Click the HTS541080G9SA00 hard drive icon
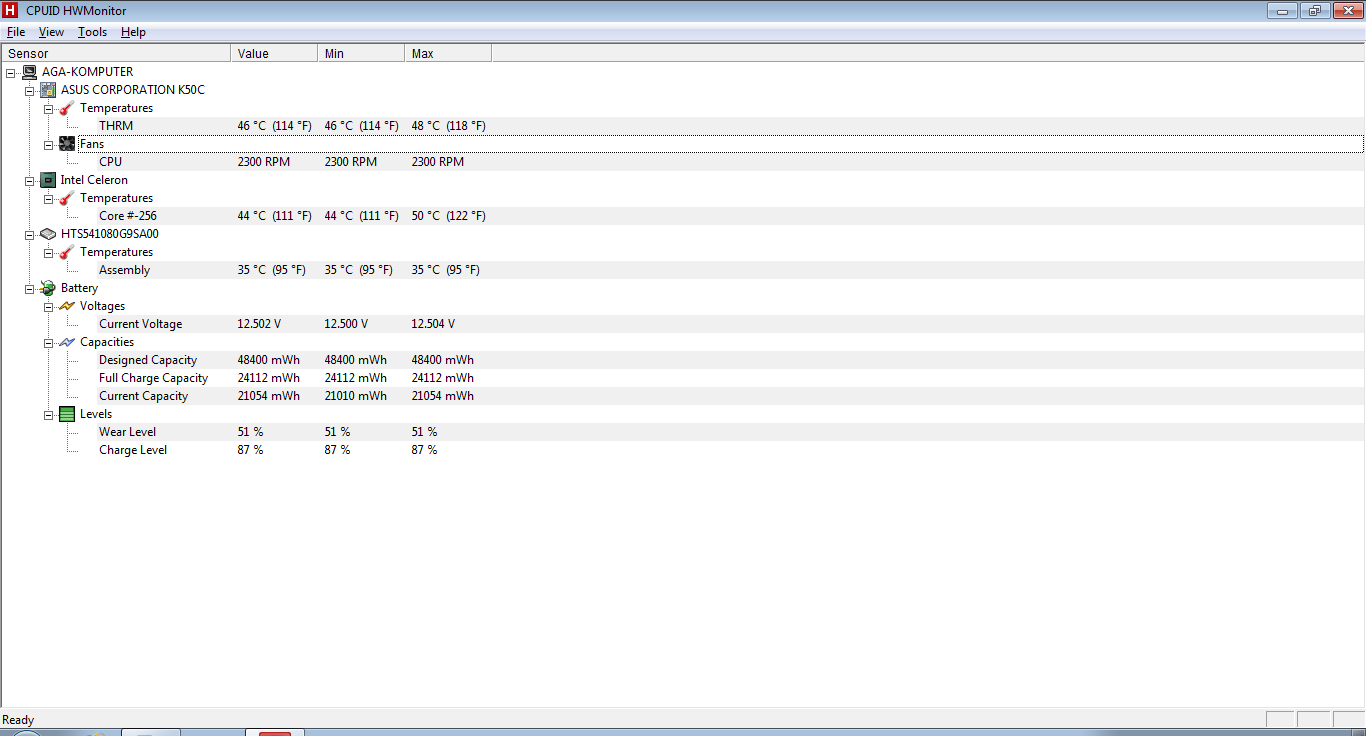 (x=48, y=234)
